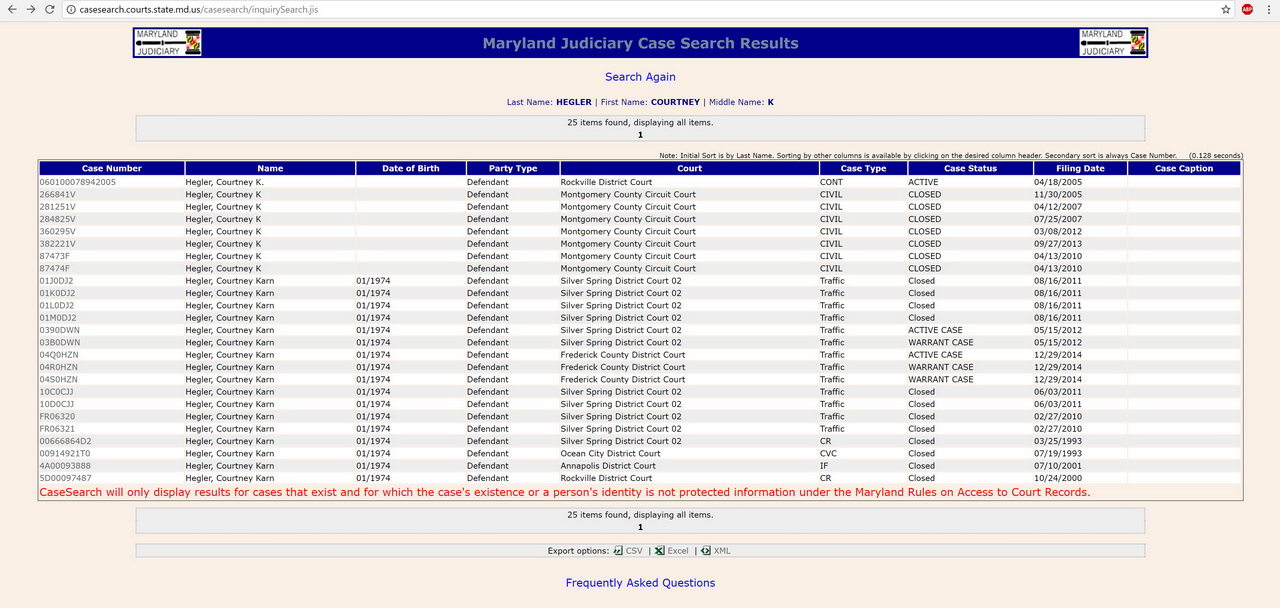Open the Adblock Plus extension icon
This screenshot has width=1280, height=608.
1247,9
